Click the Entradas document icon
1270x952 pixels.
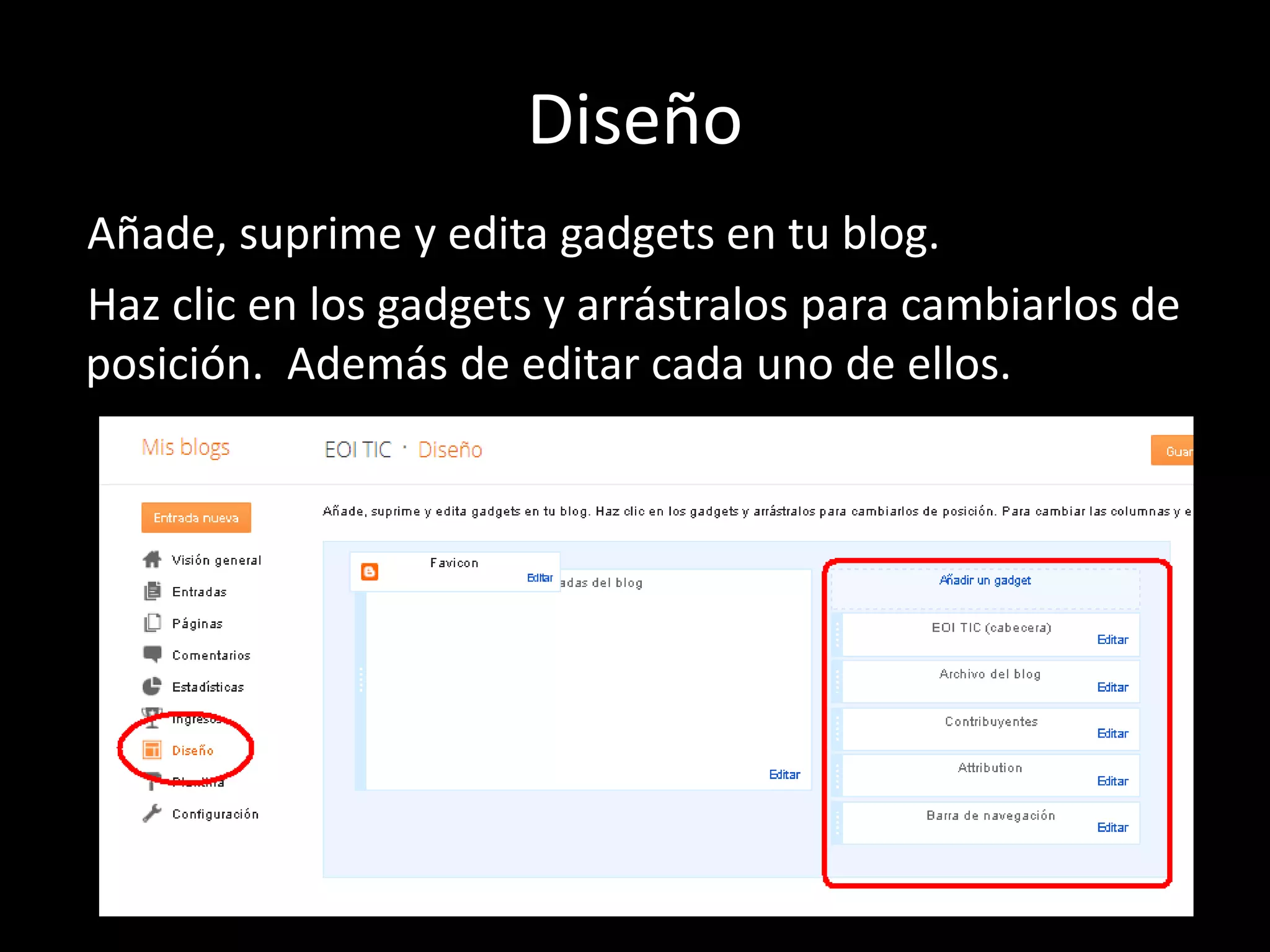coord(152,591)
